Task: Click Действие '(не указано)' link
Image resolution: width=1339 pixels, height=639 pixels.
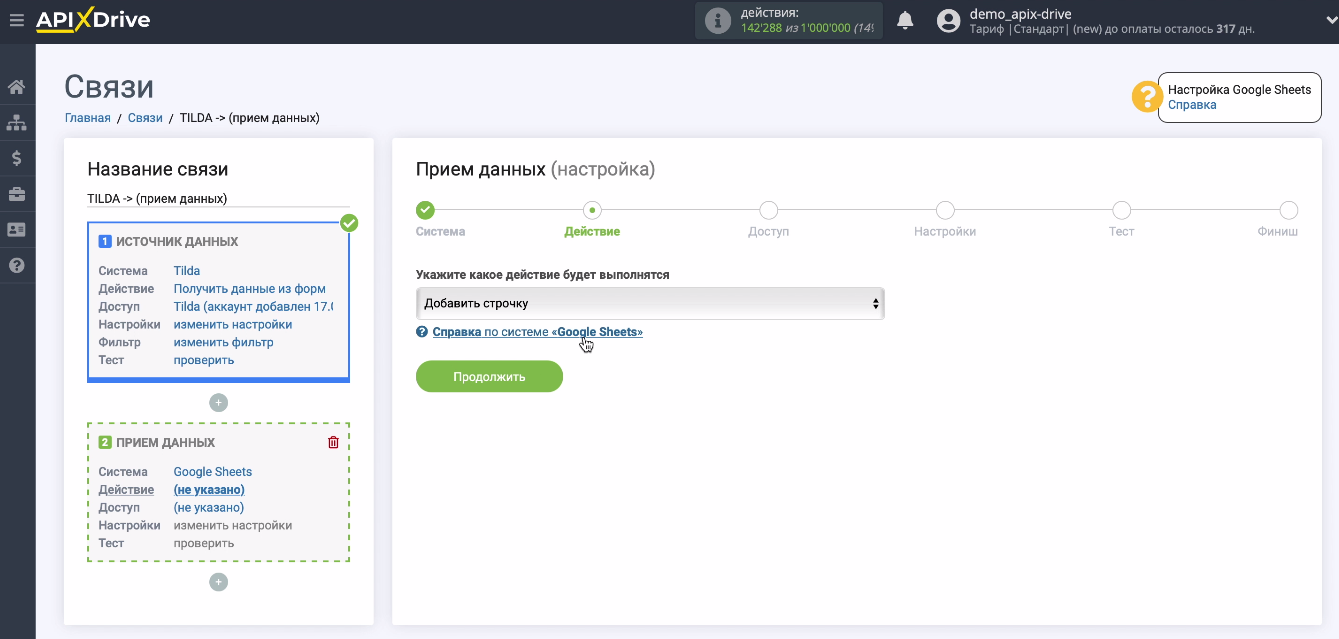Action: (x=209, y=490)
